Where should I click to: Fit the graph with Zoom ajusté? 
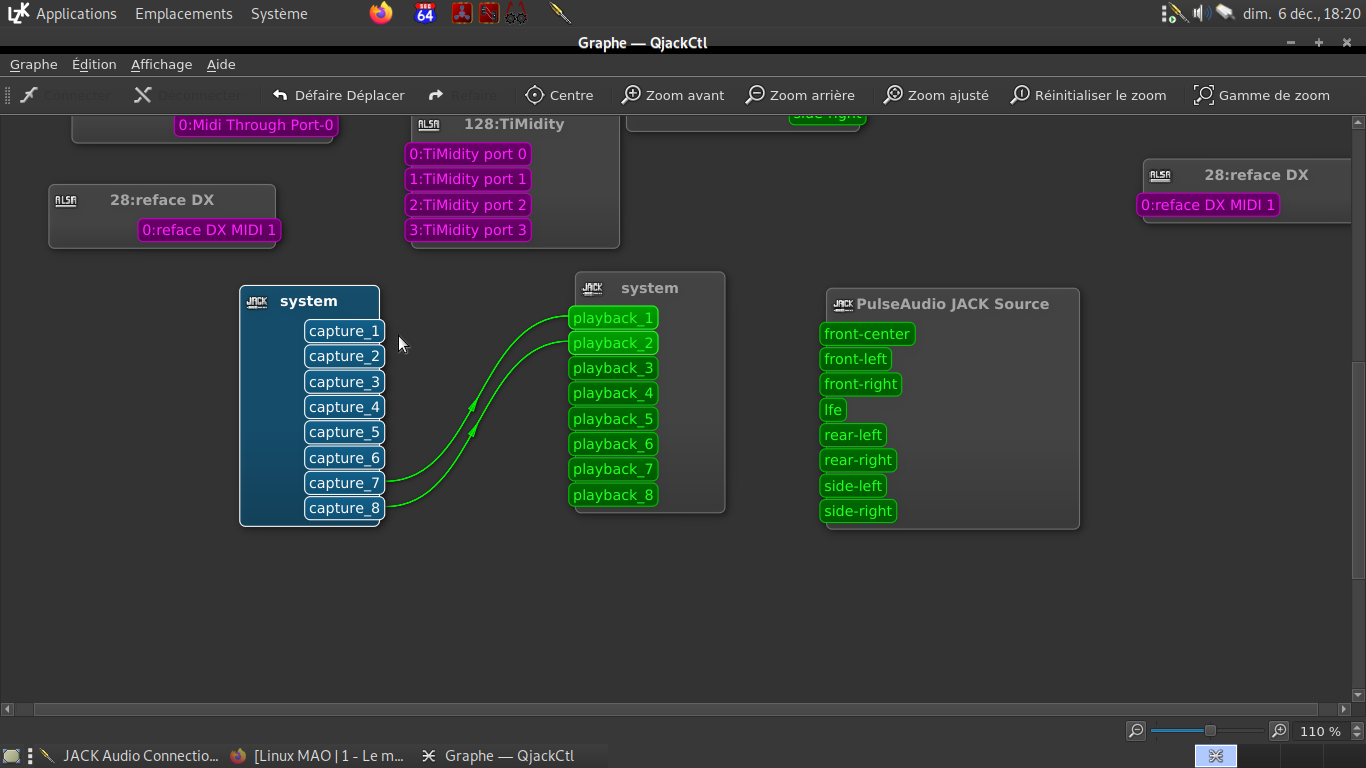pos(936,95)
